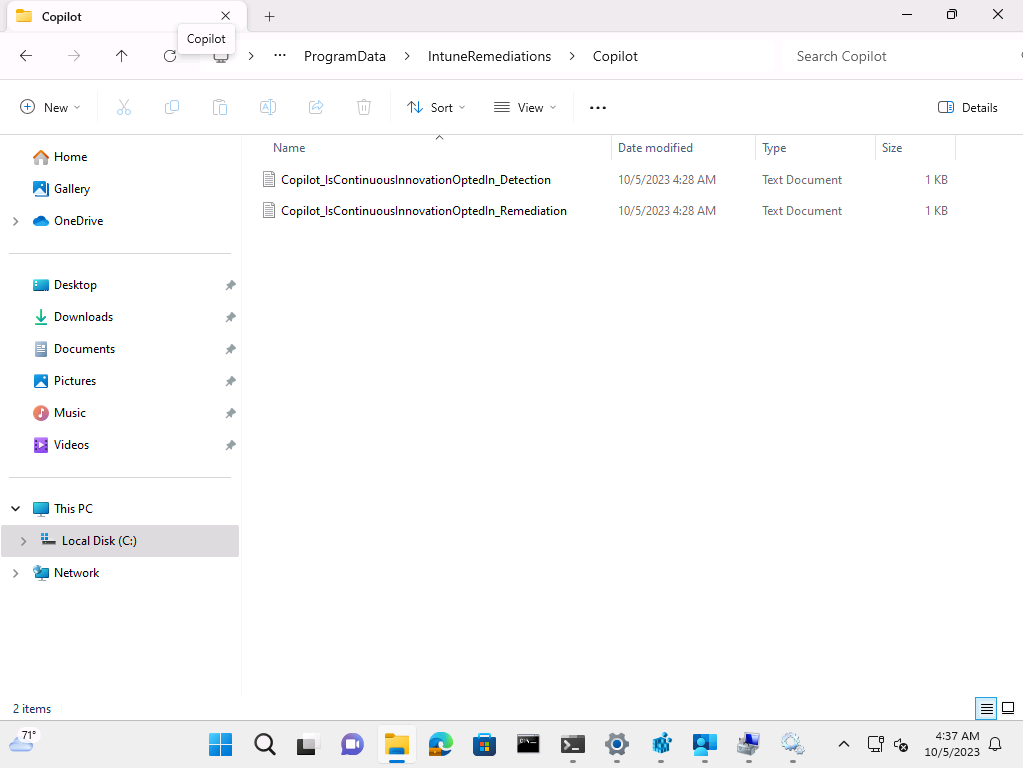This screenshot has height=768, width=1023.
Task: Open the Documents quick access folder
Action: tap(84, 348)
